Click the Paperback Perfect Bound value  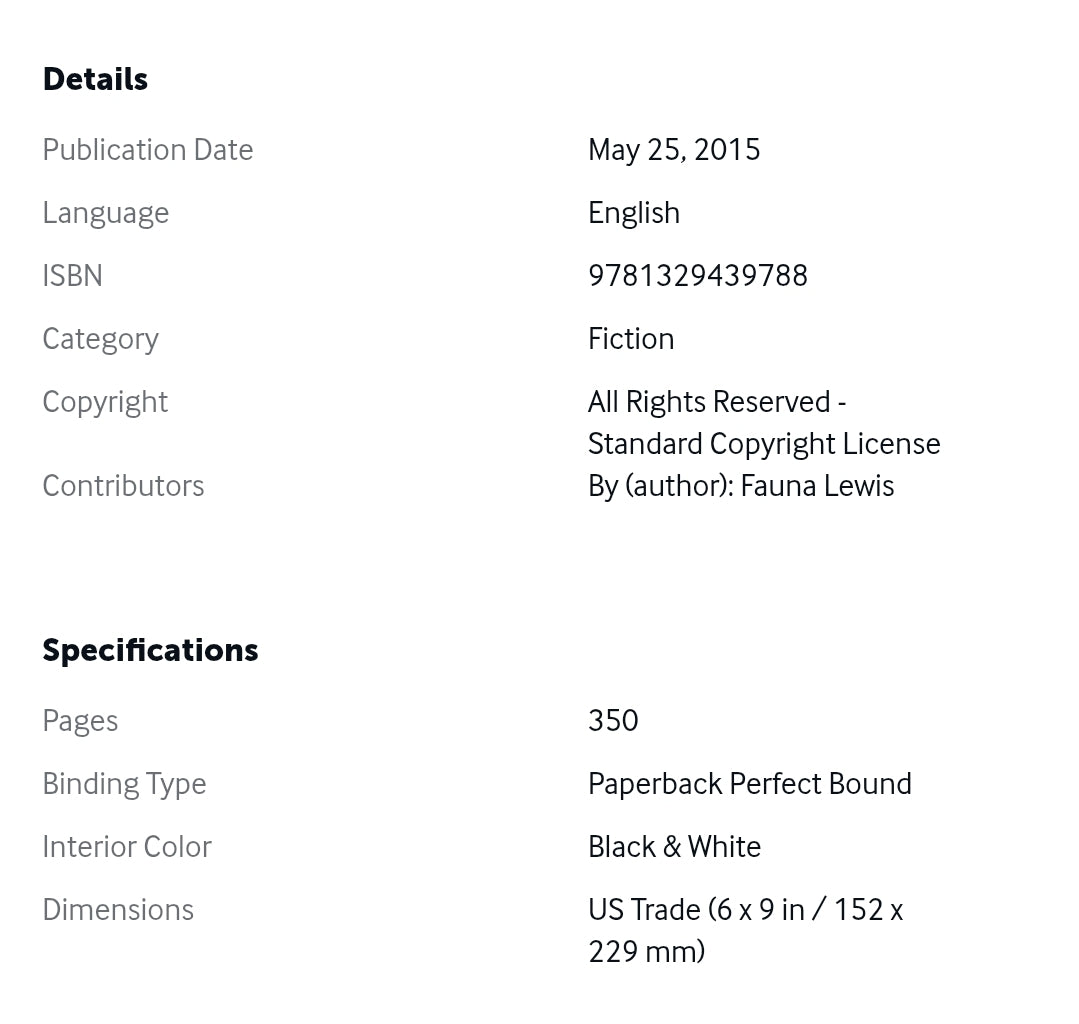[749, 784]
